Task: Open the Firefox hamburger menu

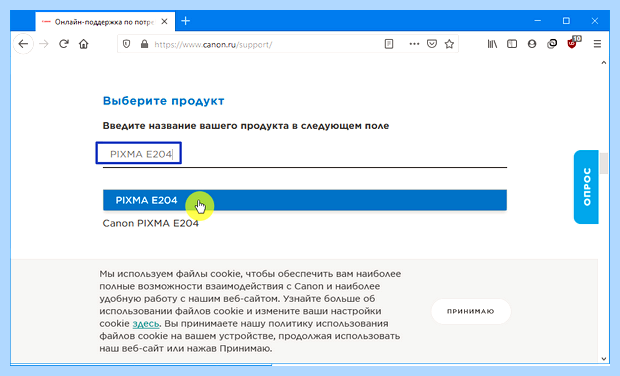Action: [597, 44]
